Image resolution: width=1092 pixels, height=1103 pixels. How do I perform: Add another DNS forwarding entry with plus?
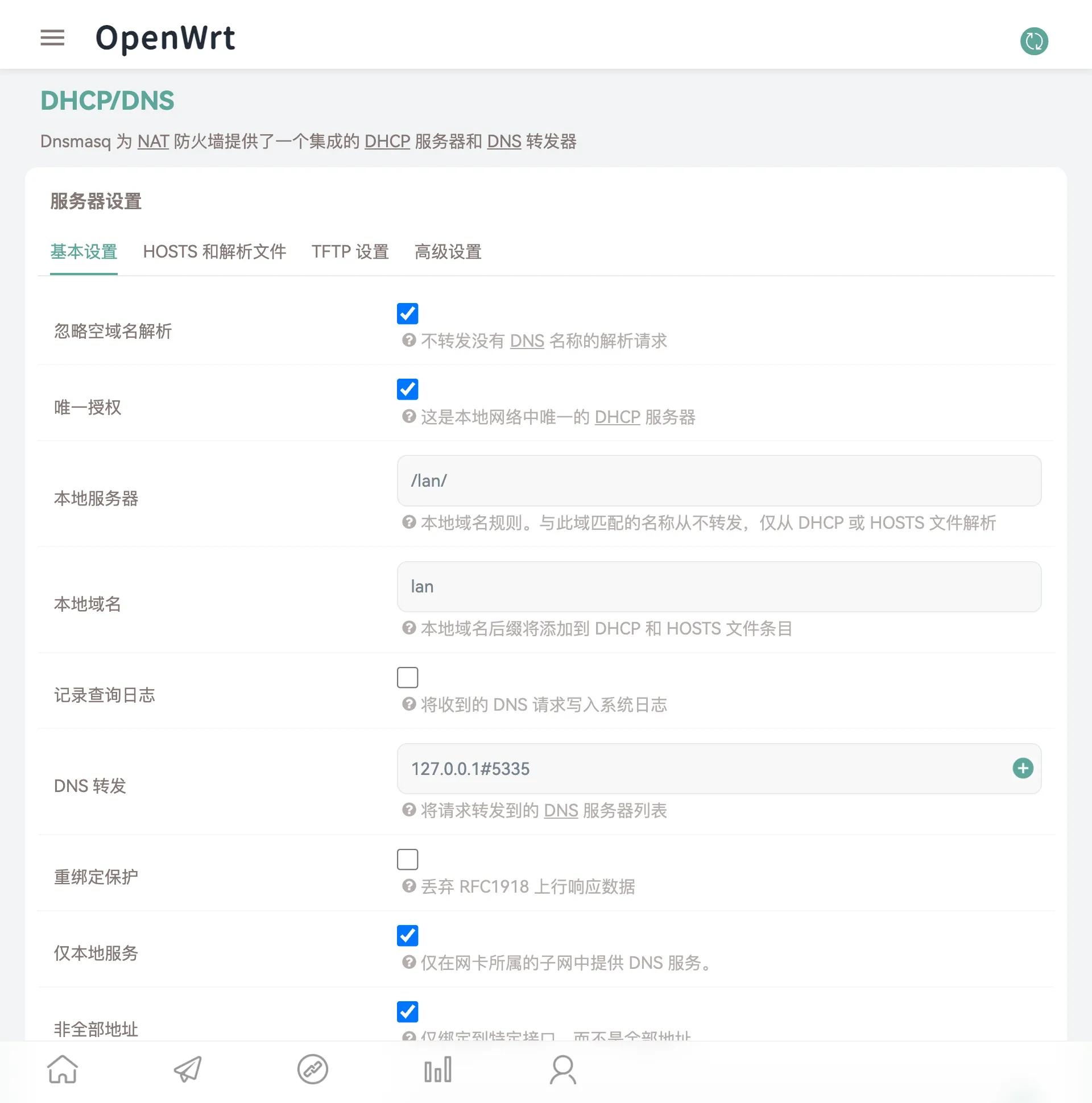tap(1022, 769)
